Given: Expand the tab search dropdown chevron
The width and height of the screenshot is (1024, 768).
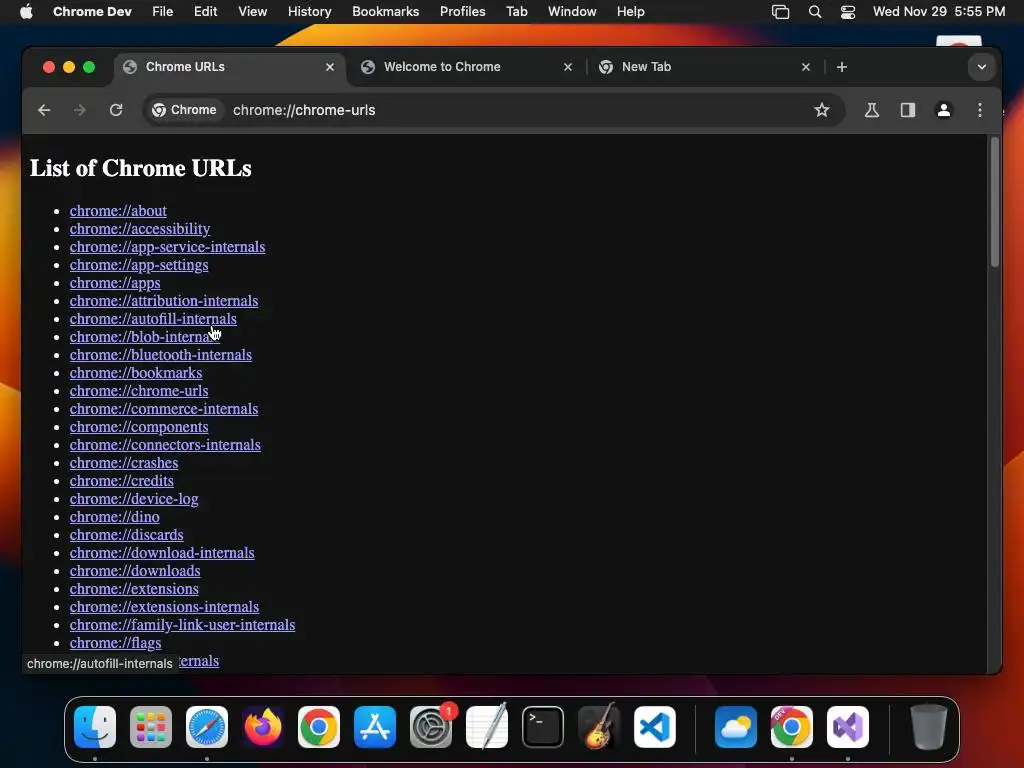Looking at the screenshot, I should (982, 67).
